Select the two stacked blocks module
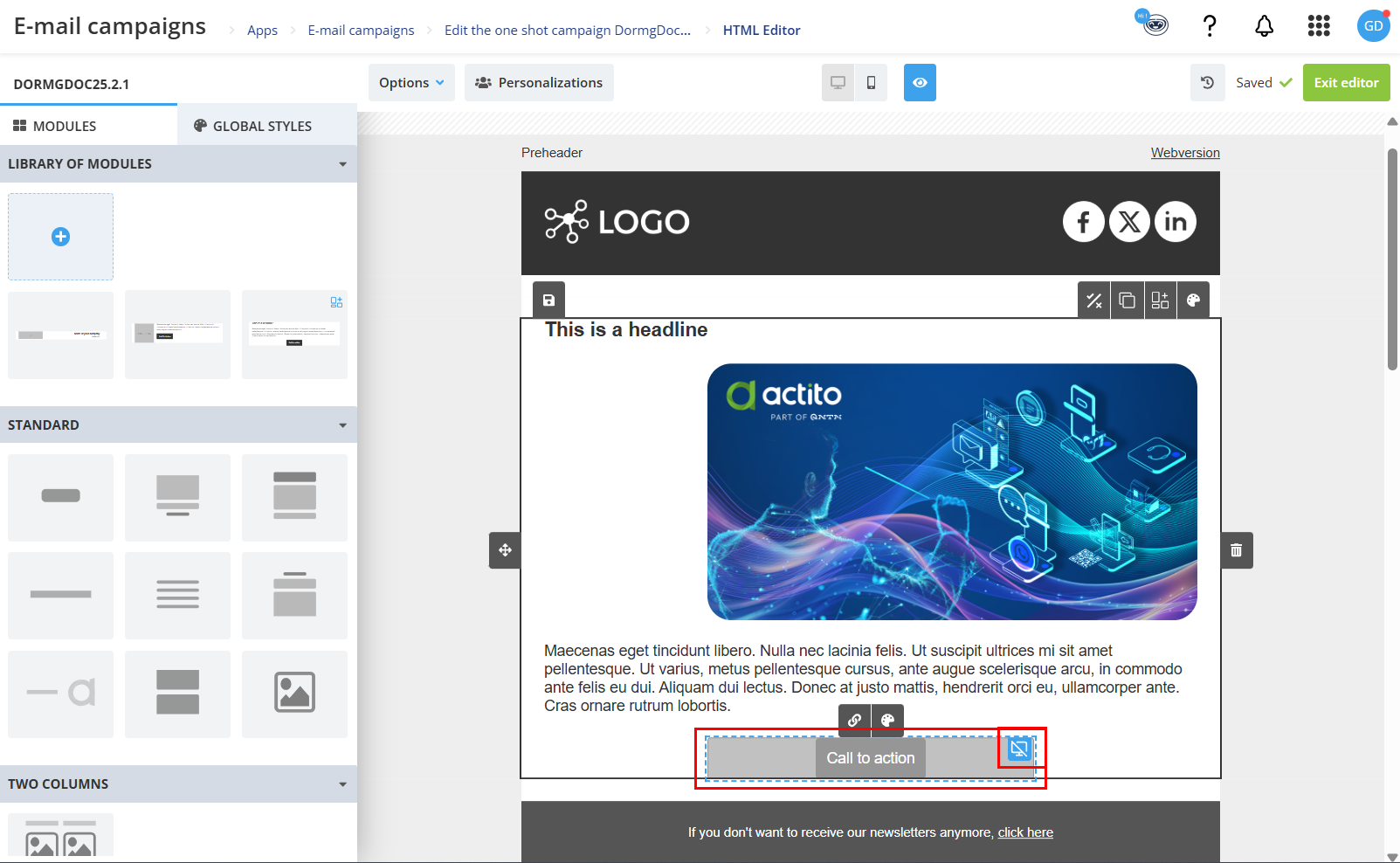The image size is (1400, 863). click(177, 694)
